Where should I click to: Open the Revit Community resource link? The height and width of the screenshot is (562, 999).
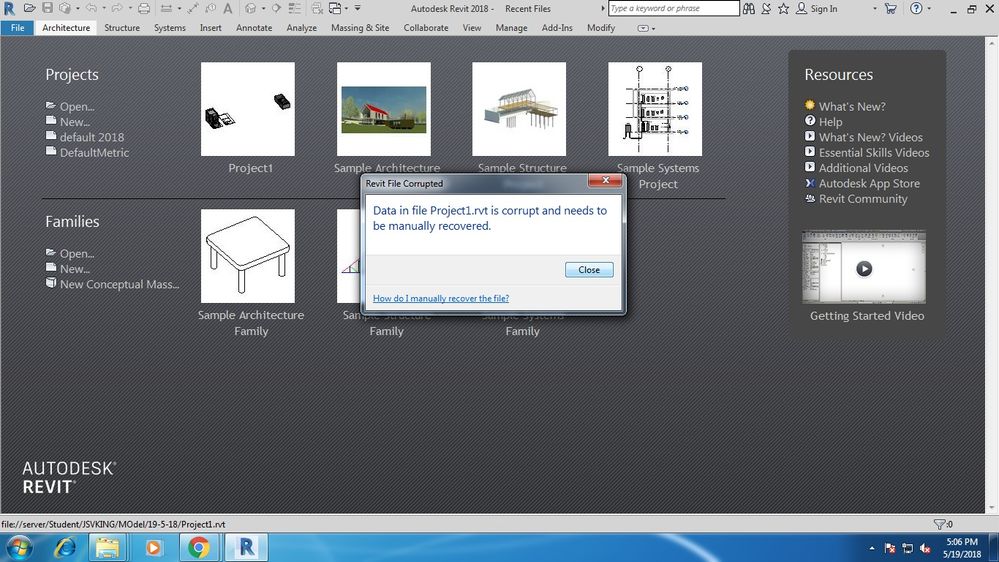click(863, 199)
